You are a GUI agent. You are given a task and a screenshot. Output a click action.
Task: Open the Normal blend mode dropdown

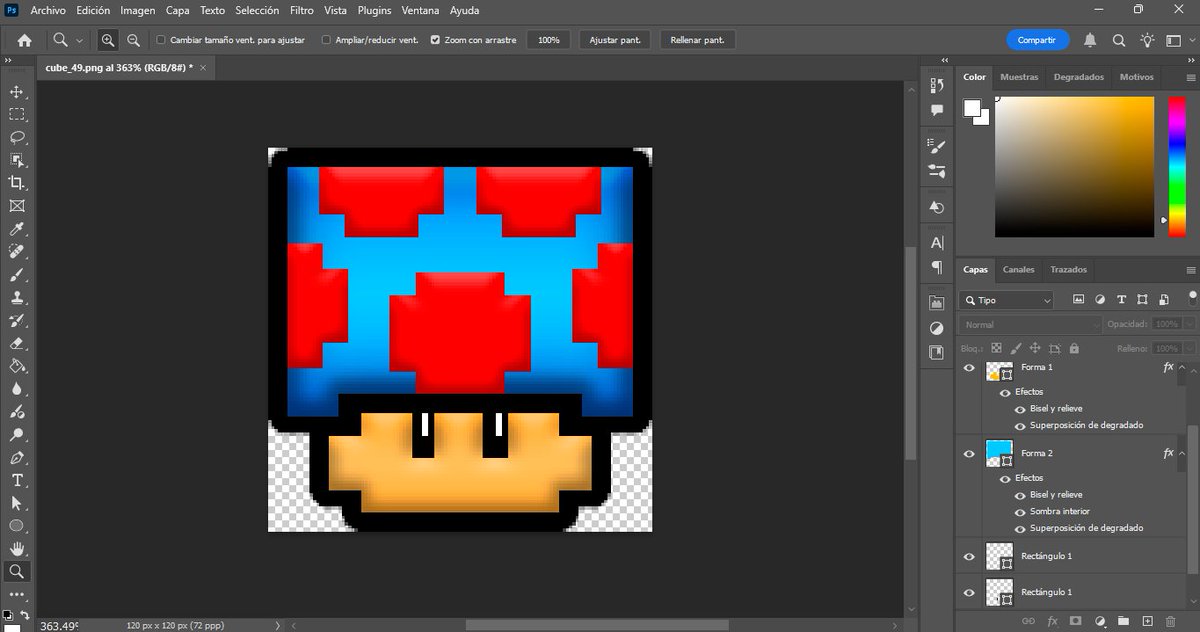pyautogui.click(x=1030, y=325)
